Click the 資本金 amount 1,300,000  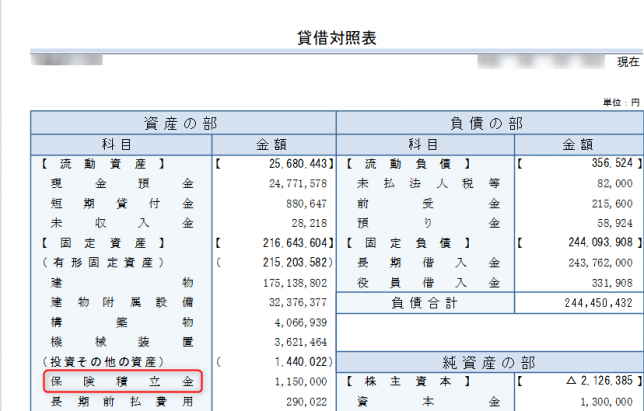point(606,402)
